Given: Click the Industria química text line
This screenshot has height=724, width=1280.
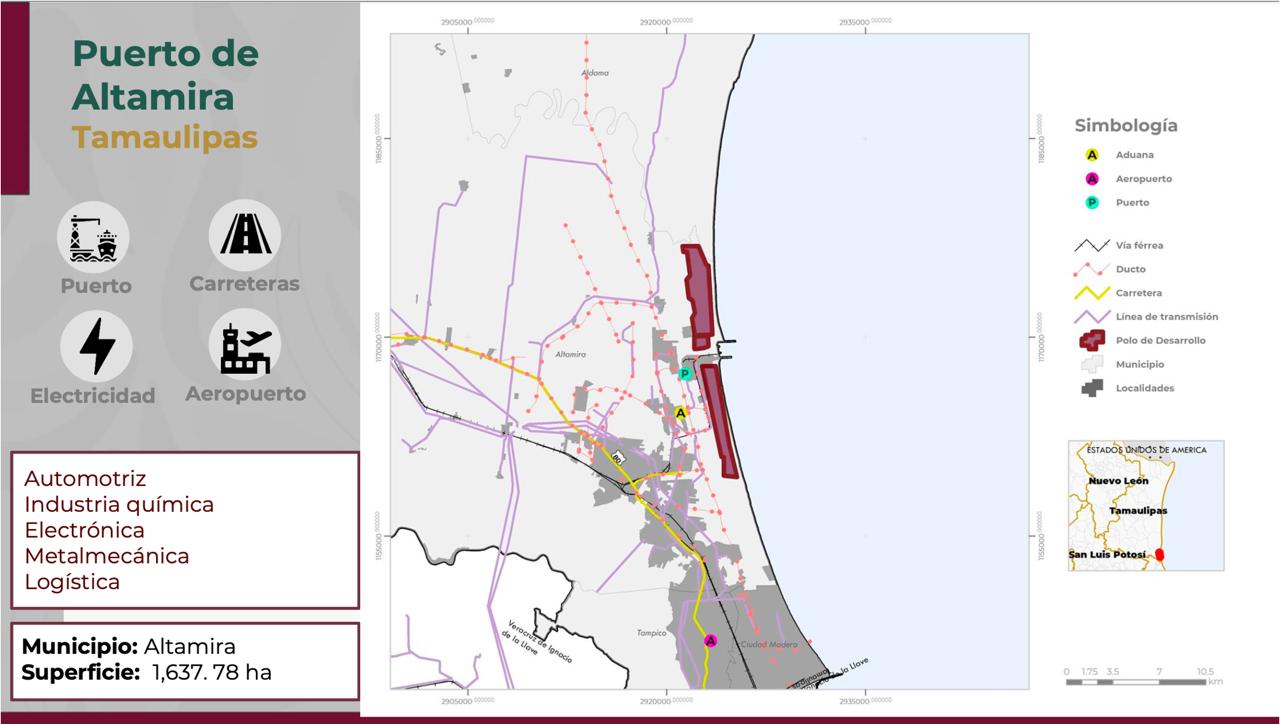Looking at the screenshot, I should coord(119,504).
